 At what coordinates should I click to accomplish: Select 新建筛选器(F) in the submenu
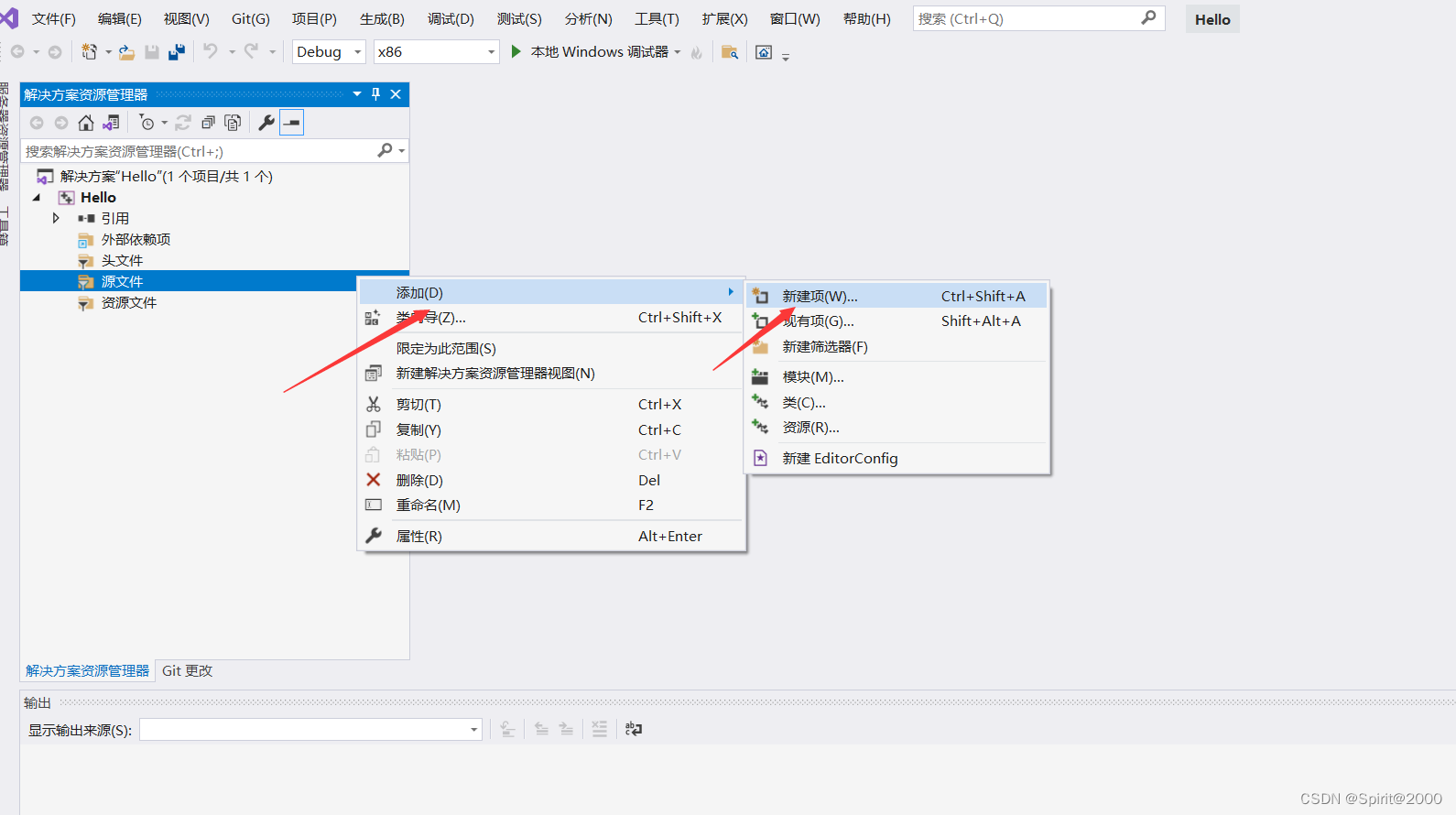(x=896, y=346)
